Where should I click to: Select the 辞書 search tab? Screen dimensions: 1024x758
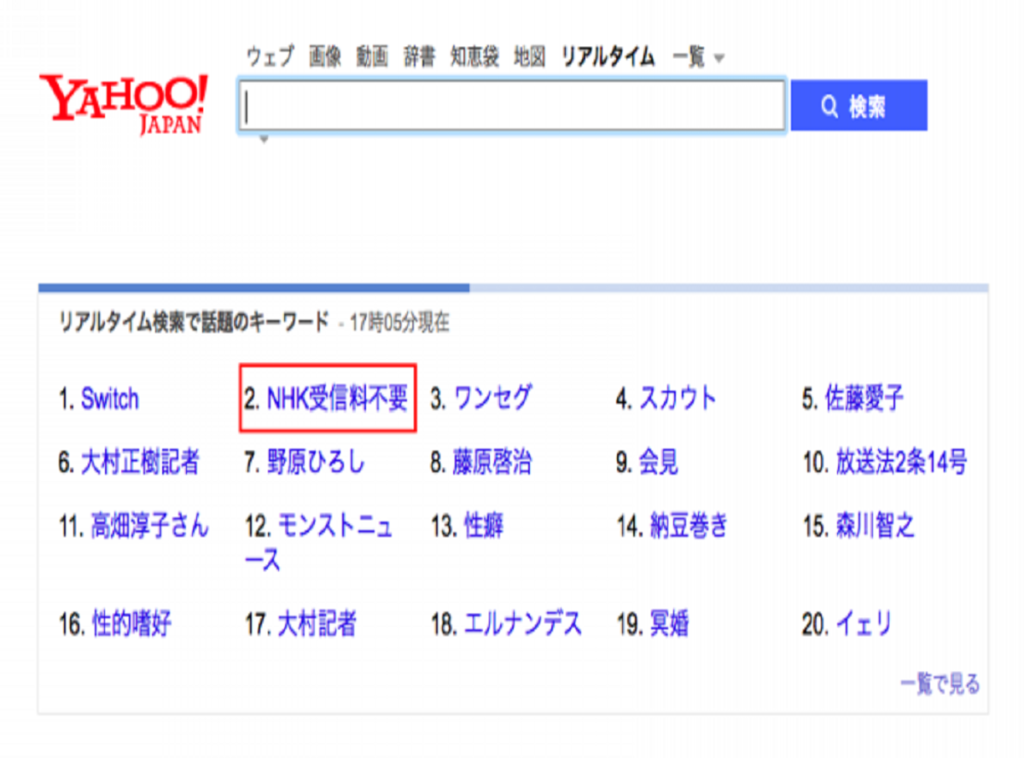pyautogui.click(x=419, y=57)
